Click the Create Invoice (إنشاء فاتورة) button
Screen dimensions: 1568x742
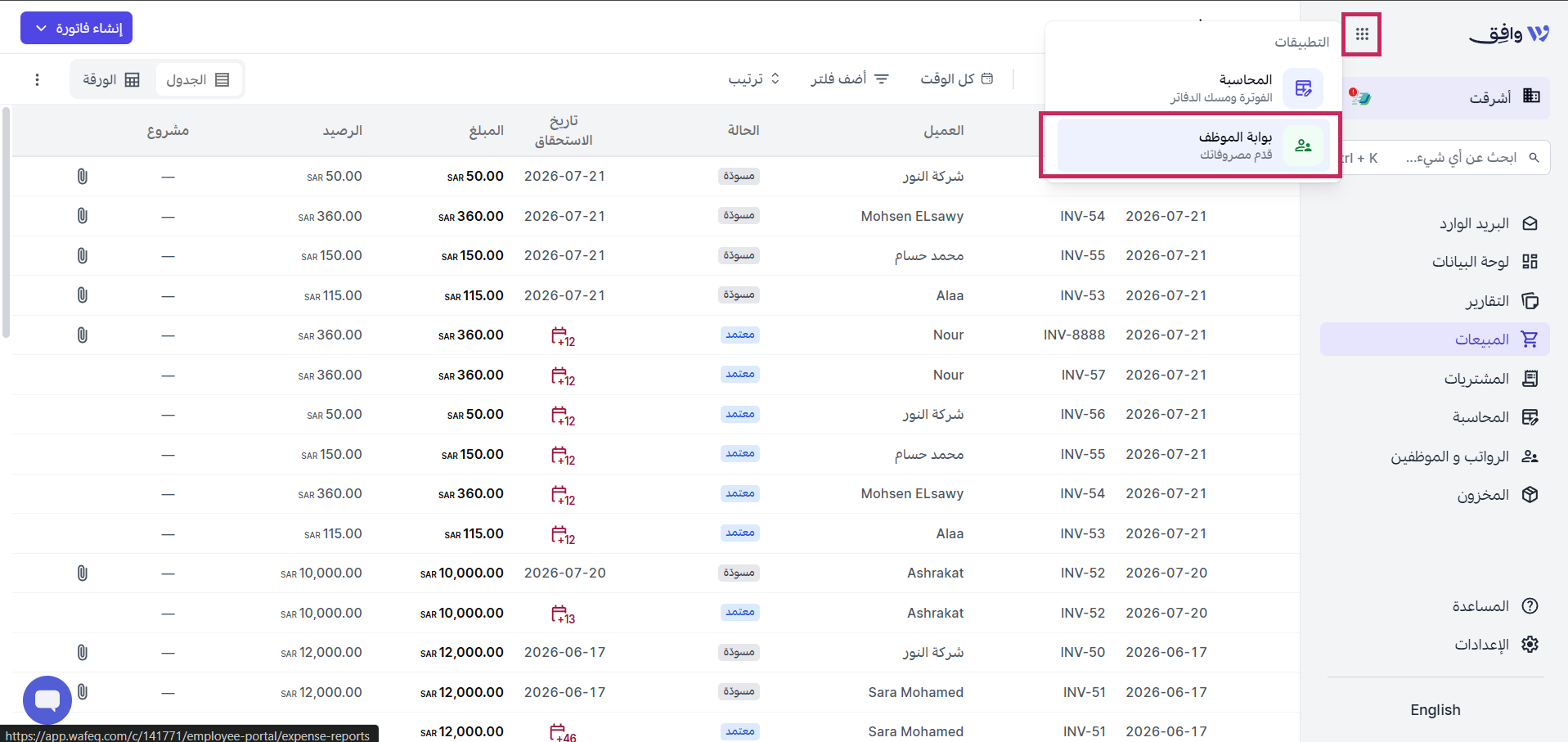(x=76, y=28)
